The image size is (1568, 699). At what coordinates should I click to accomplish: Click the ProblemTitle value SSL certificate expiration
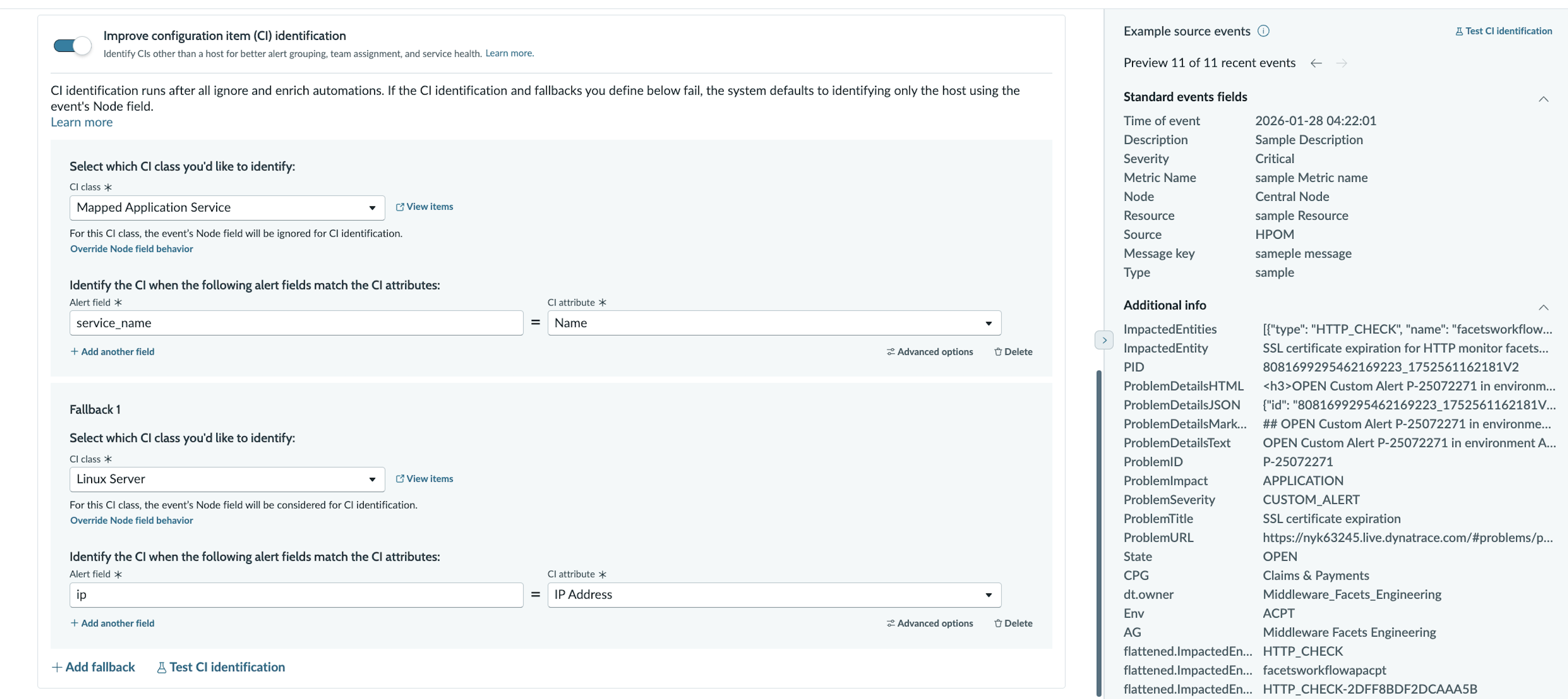1331,519
